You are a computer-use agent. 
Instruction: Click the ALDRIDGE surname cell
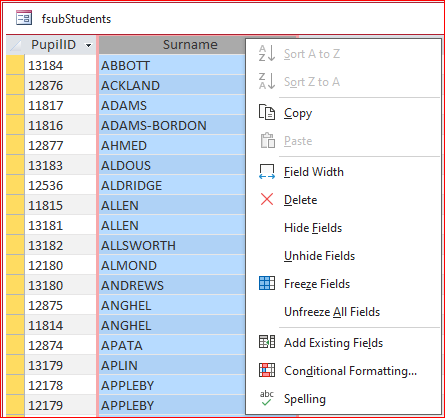[172, 185]
